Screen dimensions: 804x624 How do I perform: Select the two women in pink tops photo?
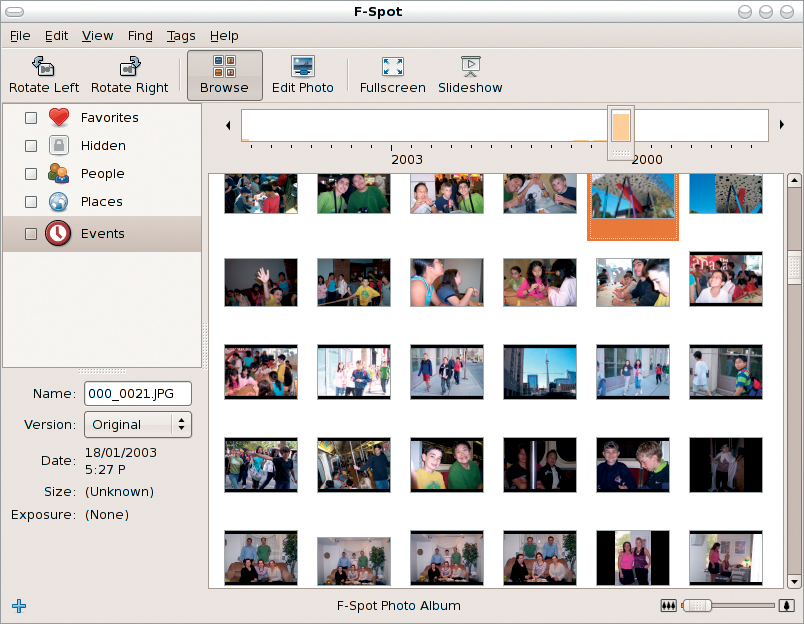tap(633, 558)
